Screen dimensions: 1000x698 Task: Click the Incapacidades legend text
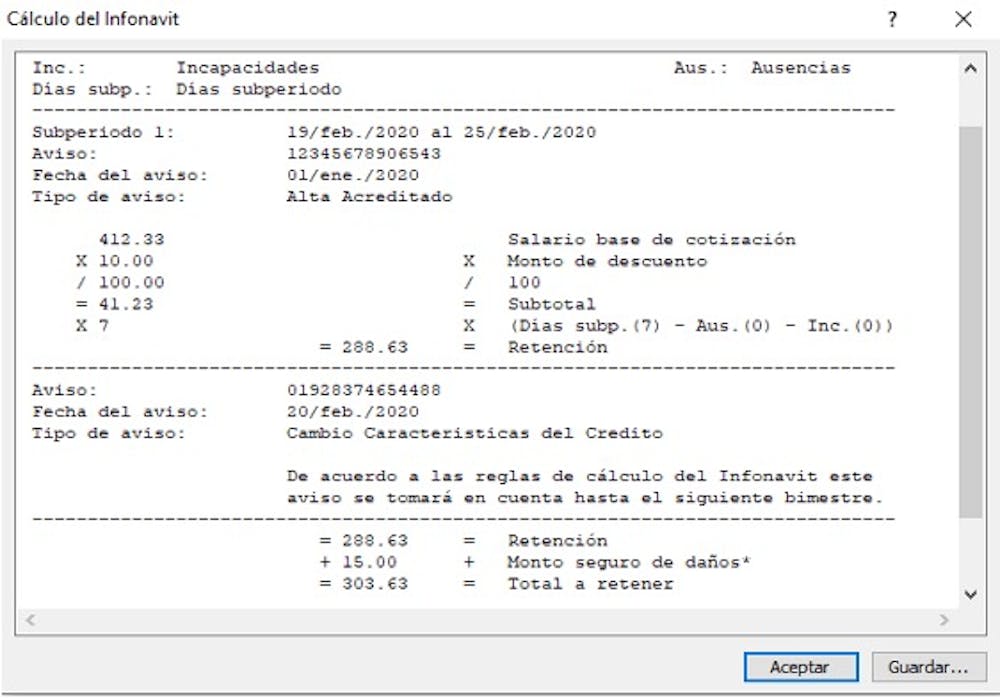point(247,68)
